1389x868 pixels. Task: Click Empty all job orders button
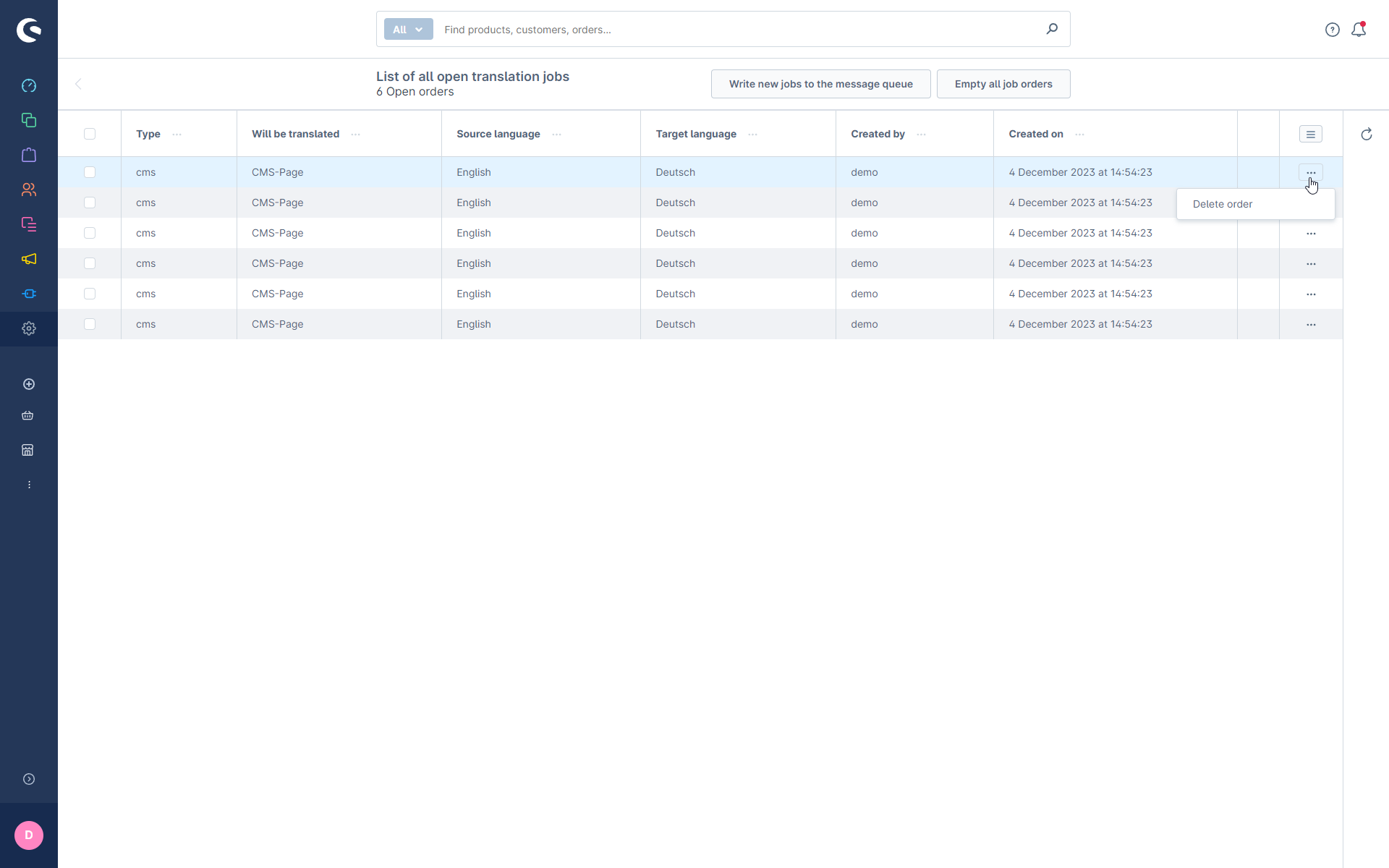(x=1003, y=84)
